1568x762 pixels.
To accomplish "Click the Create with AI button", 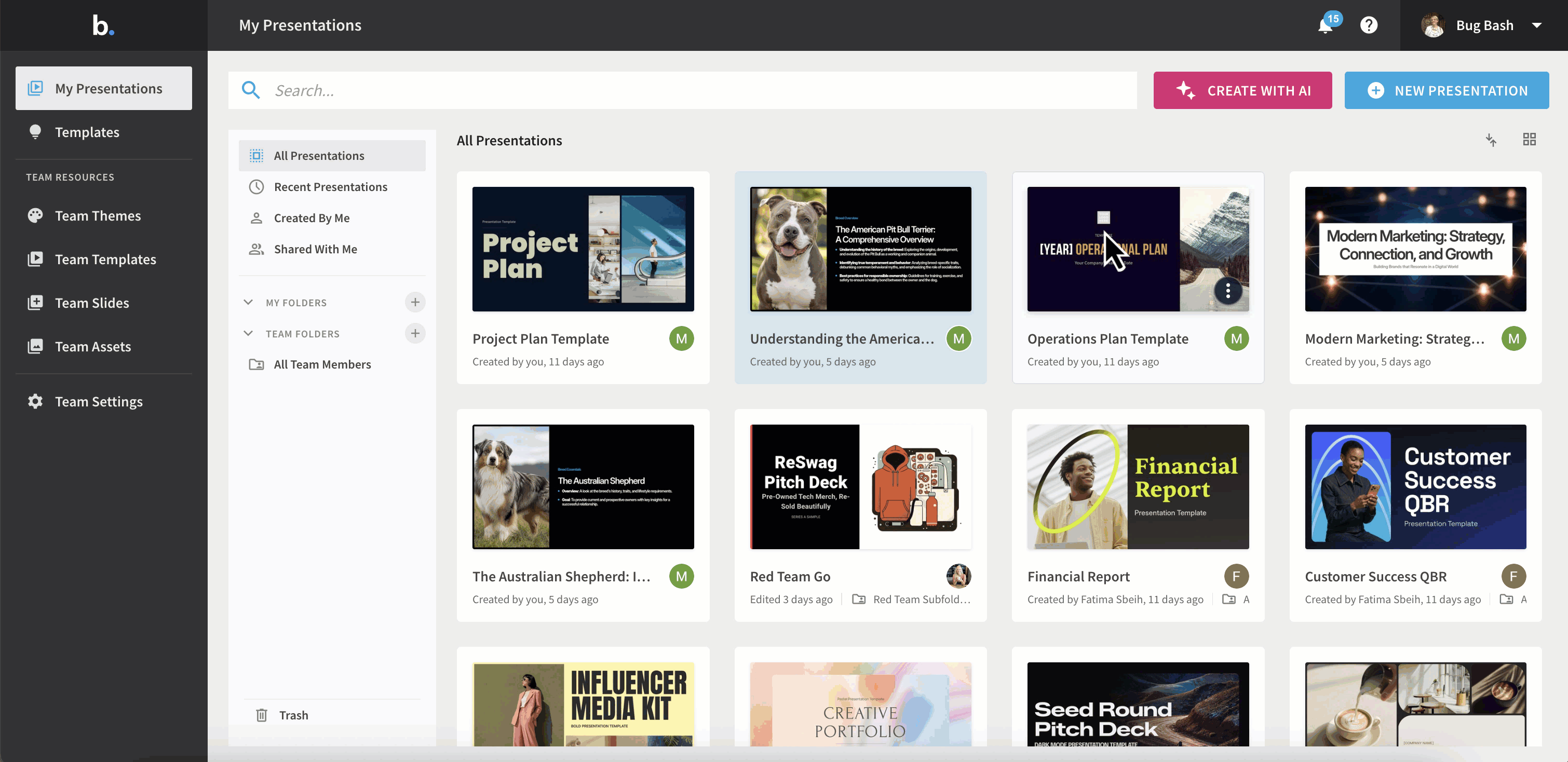I will click(x=1242, y=90).
